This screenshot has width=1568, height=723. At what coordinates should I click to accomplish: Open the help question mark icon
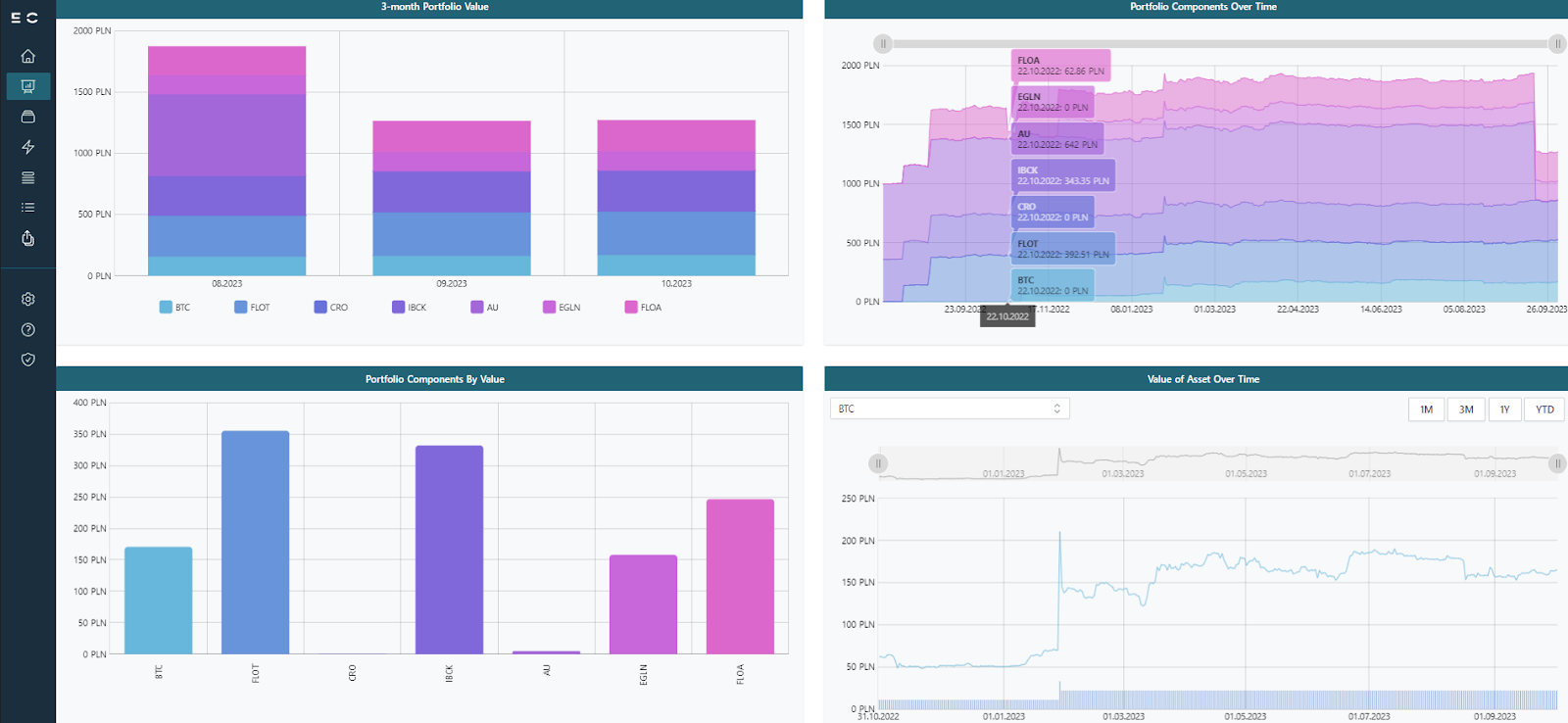pyautogui.click(x=28, y=329)
